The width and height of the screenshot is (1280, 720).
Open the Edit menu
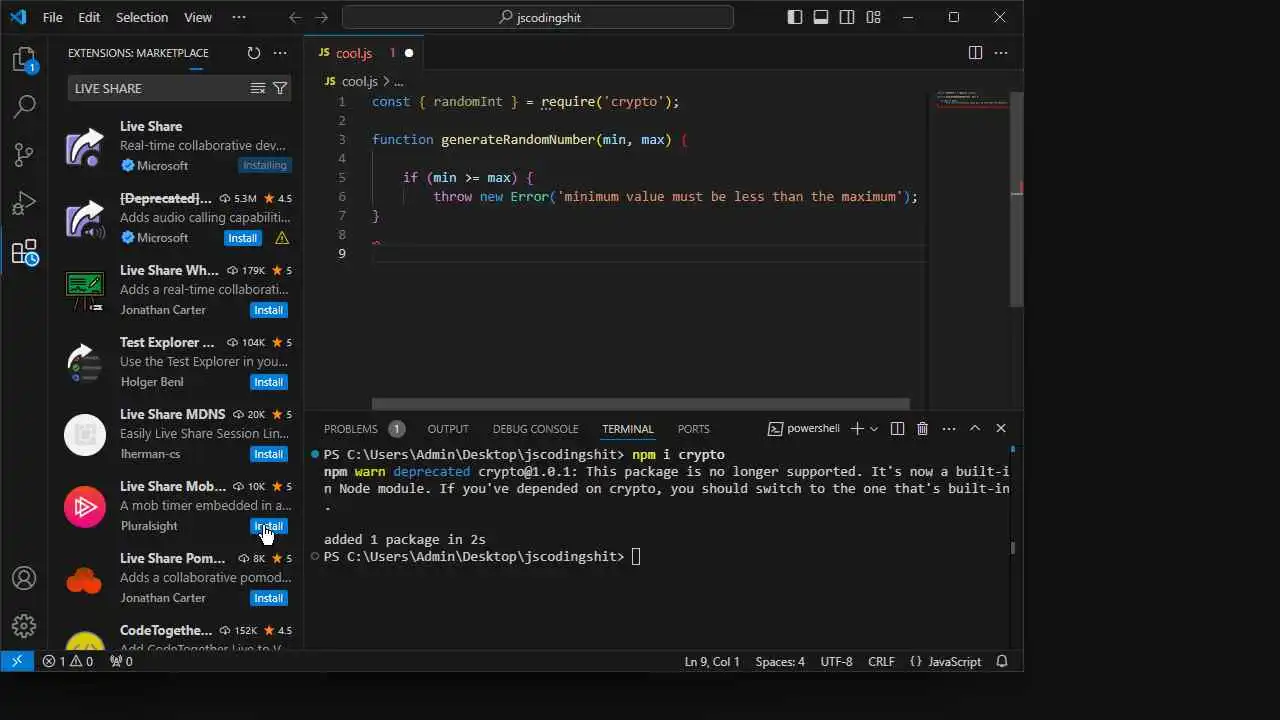tap(89, 17)
